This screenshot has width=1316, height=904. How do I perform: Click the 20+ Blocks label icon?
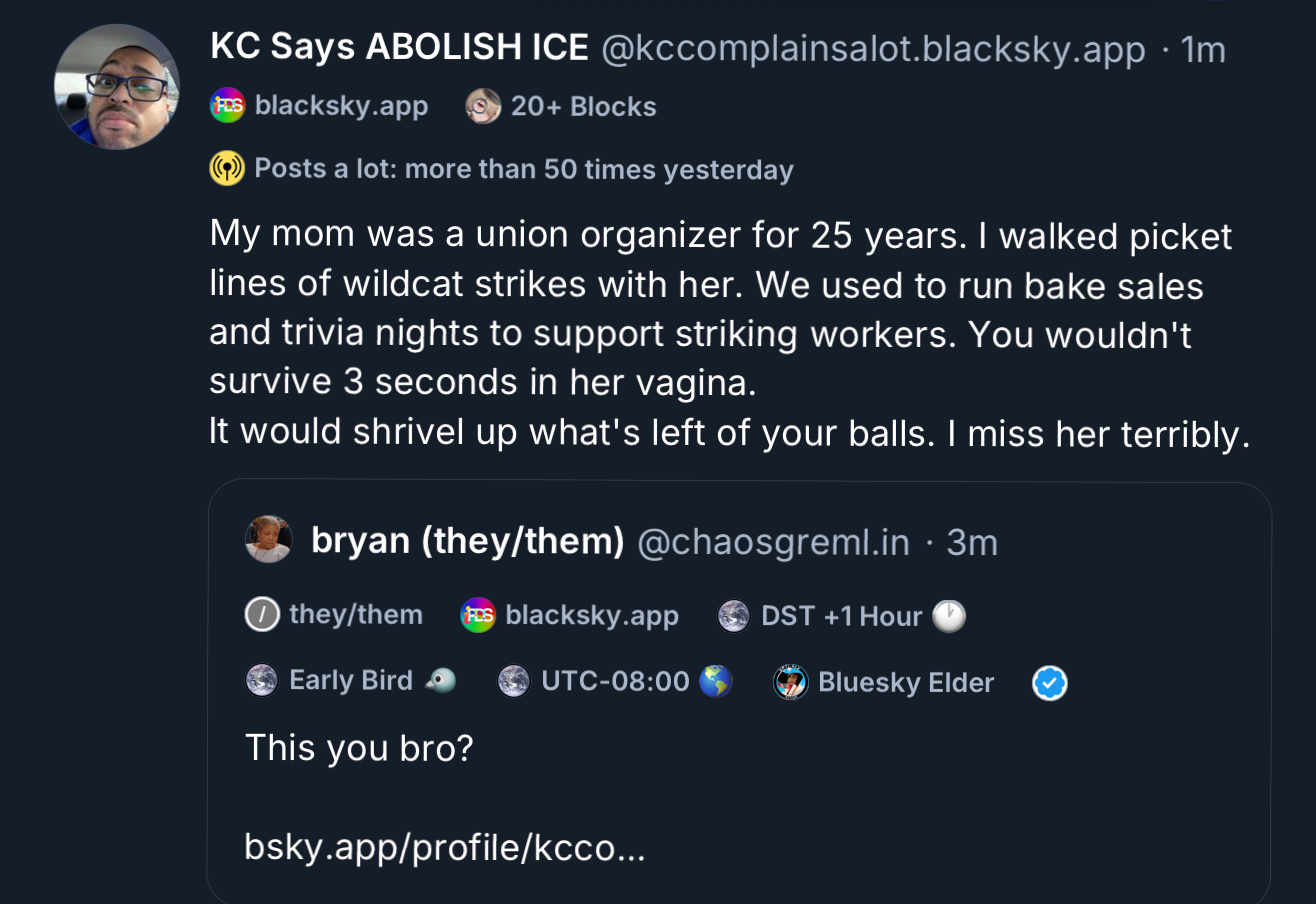click(483, 106)
